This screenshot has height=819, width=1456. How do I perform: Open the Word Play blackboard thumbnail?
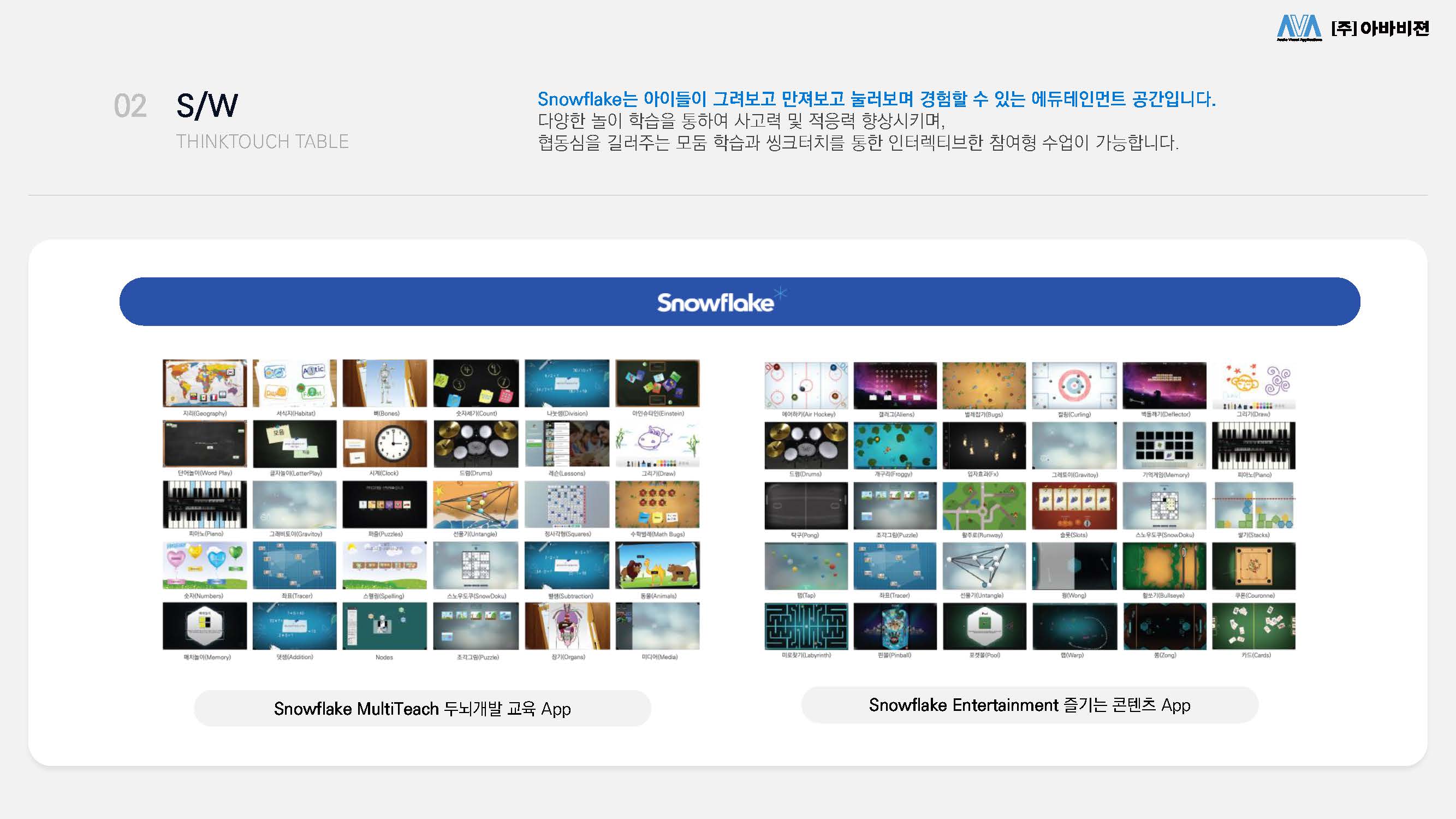(x=205, y=444)
